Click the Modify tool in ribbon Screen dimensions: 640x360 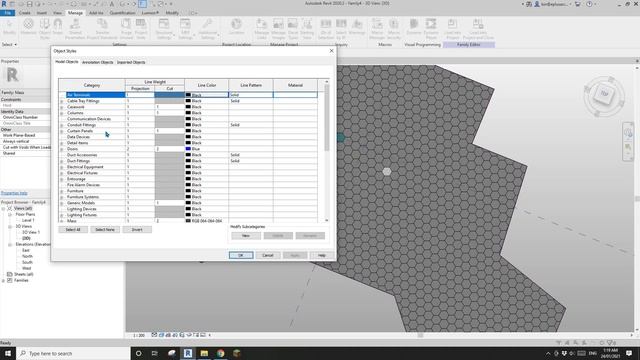[9, 27]
